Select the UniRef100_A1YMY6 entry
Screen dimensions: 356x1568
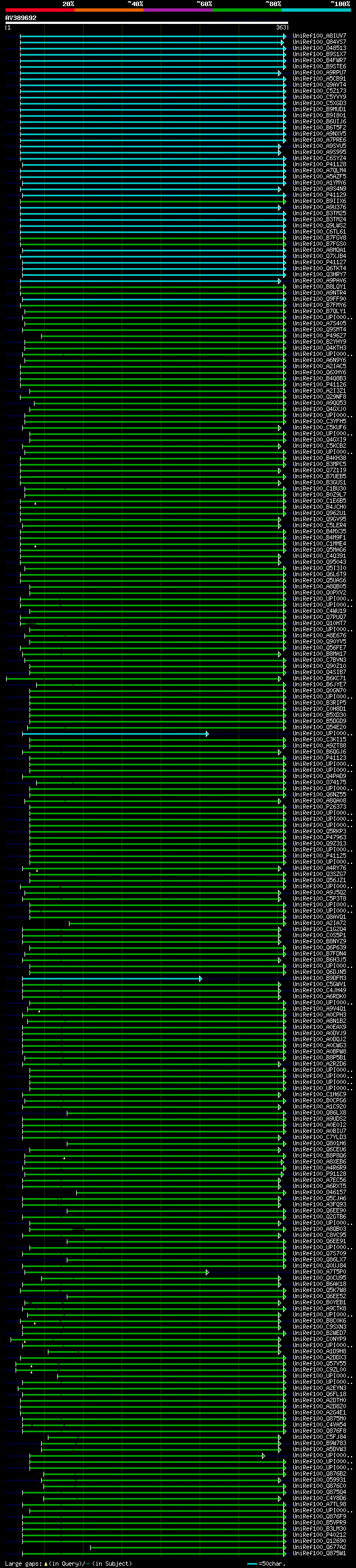[319, 182]
